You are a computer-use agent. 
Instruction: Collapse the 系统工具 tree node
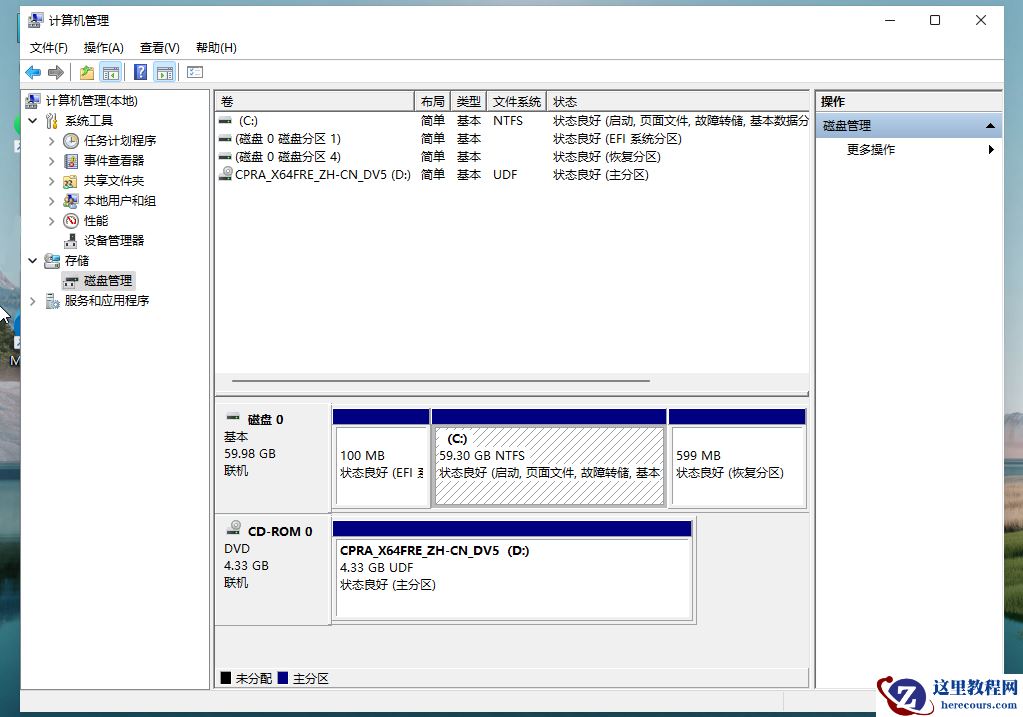pyautogui.click(x=33, y=120)
